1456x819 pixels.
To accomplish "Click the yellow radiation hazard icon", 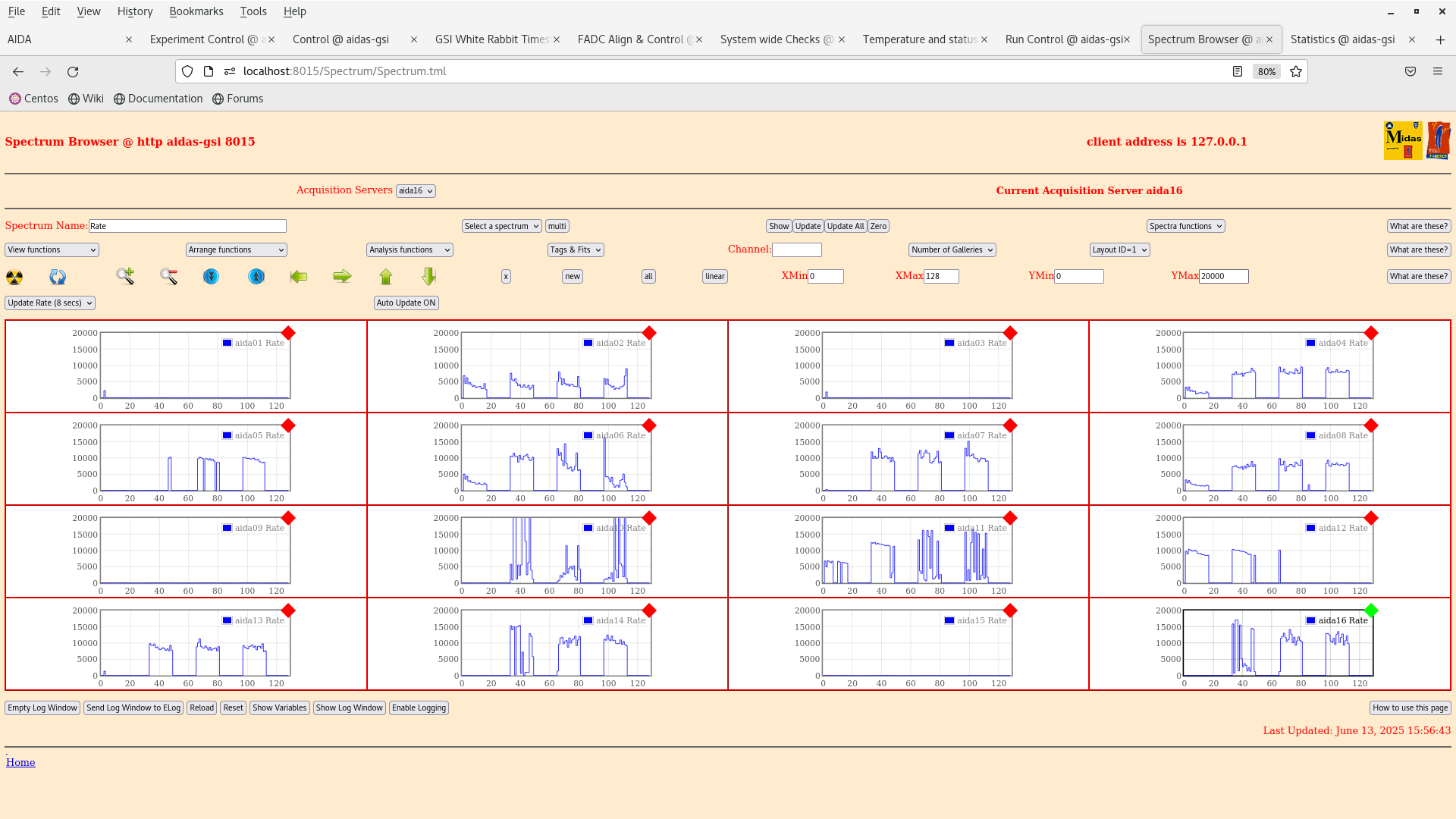I will point(14,277).
